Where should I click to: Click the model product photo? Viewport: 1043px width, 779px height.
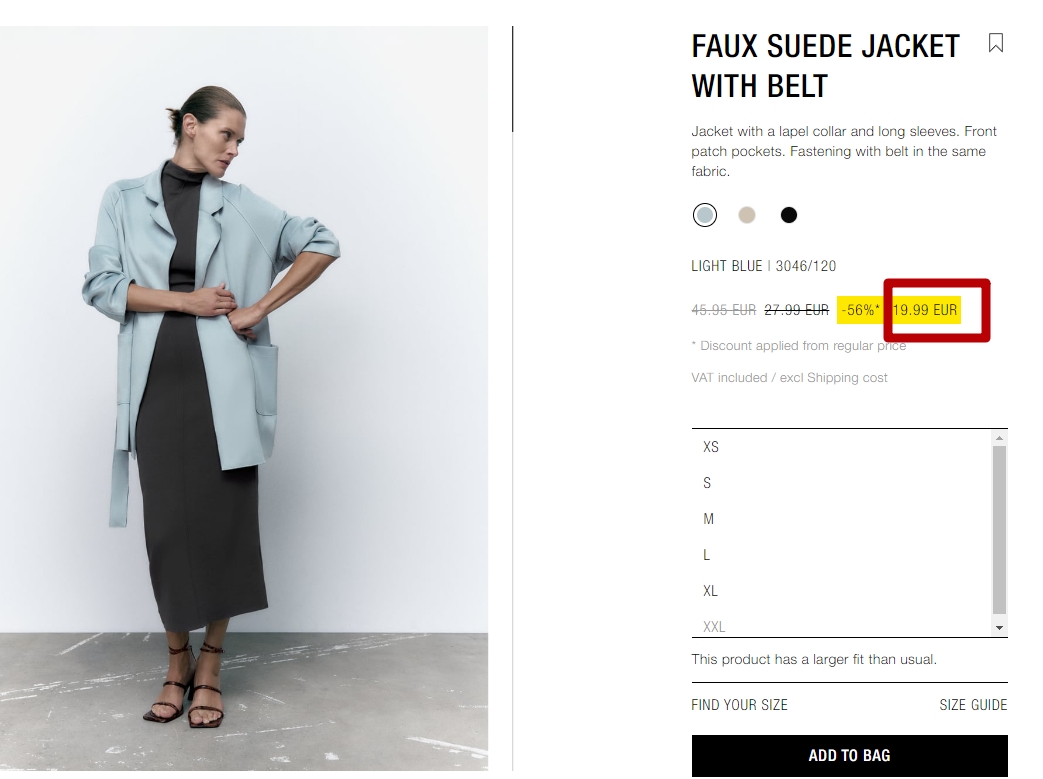[243, 398]
